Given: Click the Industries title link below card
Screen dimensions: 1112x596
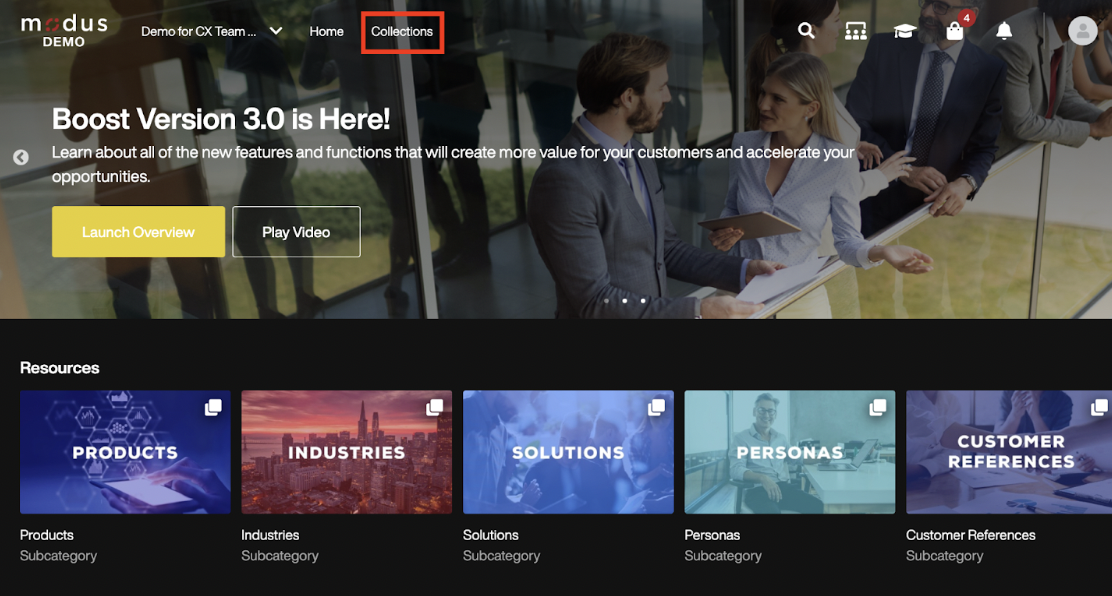Looking at the screenshot, I should (270, 535).
